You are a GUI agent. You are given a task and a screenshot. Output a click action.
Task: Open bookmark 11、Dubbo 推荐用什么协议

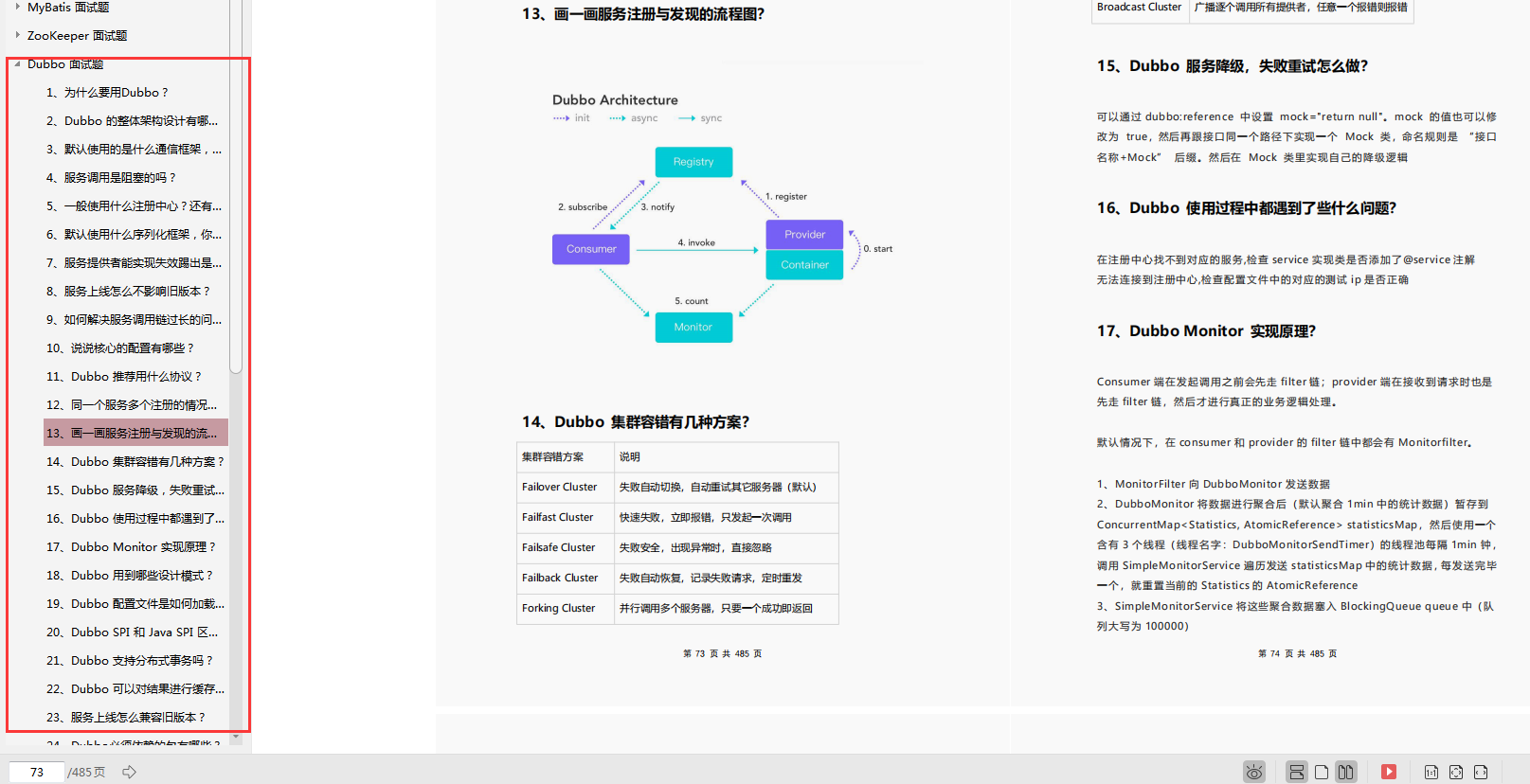click(124, 376)
